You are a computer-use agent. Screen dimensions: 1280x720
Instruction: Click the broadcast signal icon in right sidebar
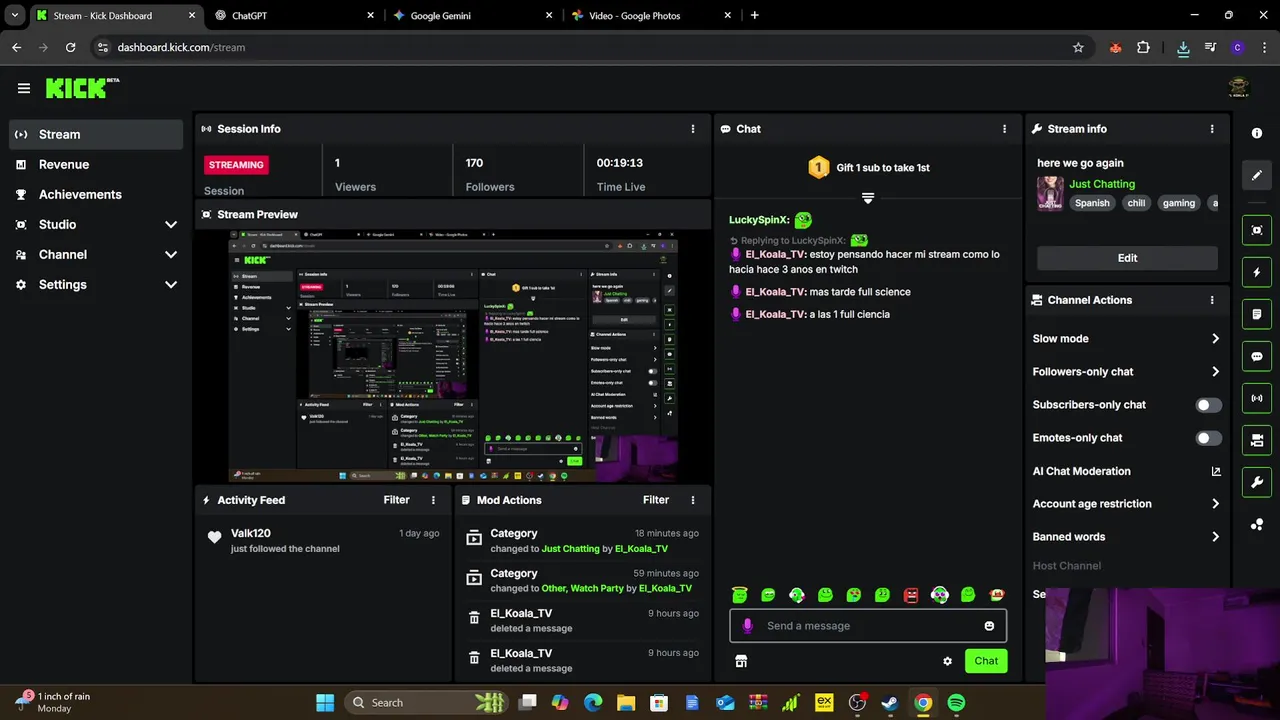[1257, 398]
